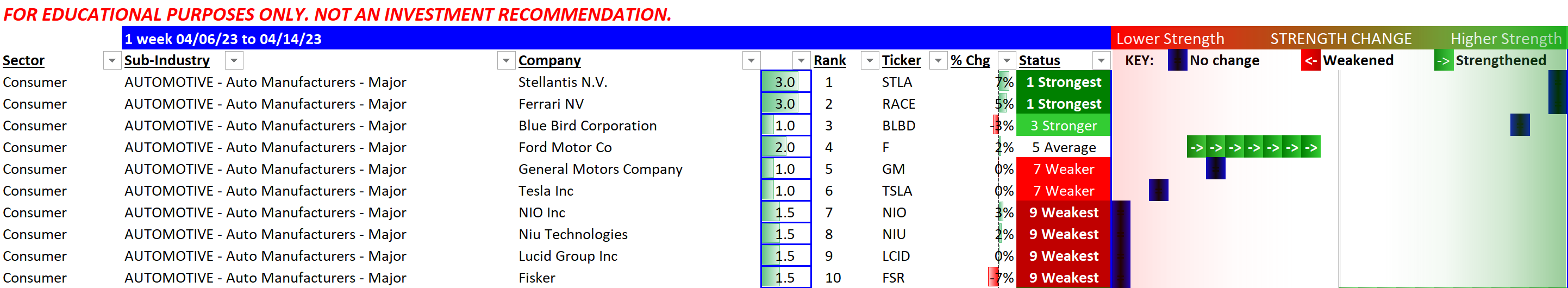1568x288 pixels.
Task: Click the Sector column header
Action: (x=24, y=60)
